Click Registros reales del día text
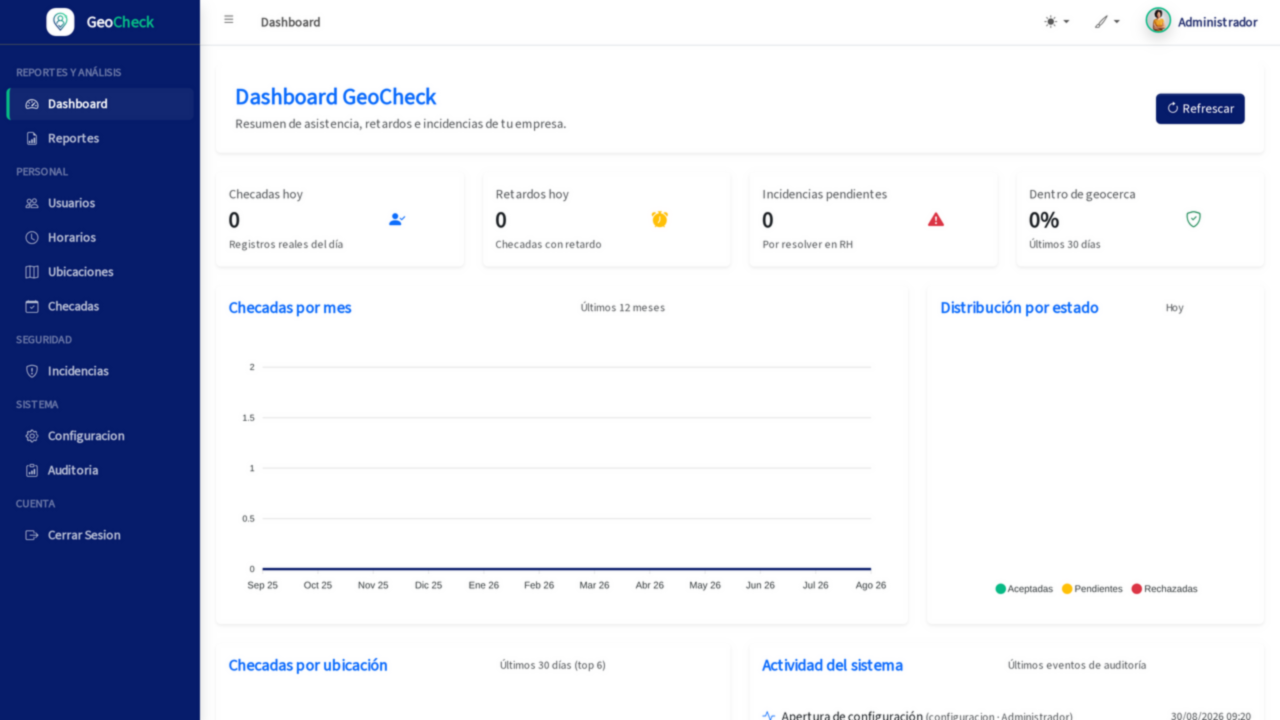The width and height of the screenshot is (1280, 720). (286, 244)
